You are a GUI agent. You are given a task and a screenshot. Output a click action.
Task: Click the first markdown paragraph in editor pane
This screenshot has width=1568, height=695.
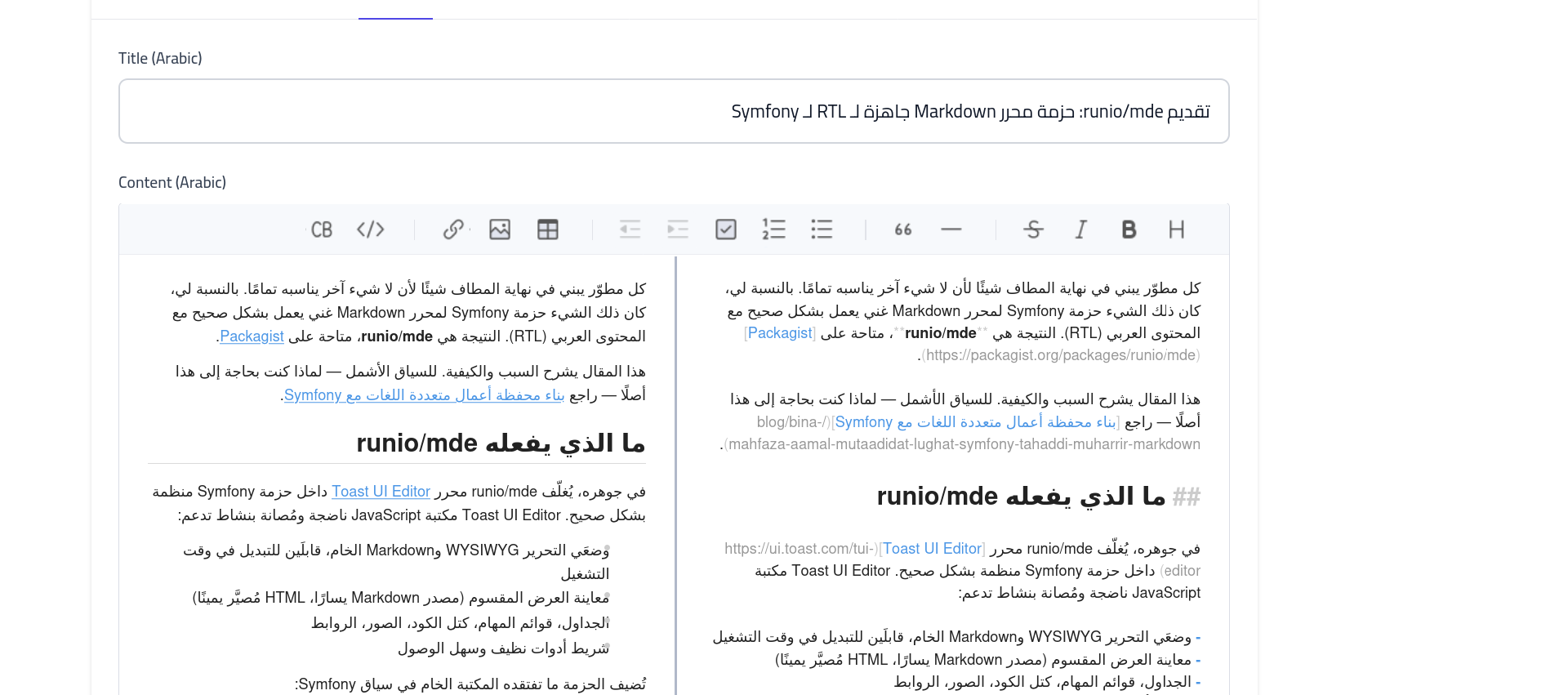pyautogui.click(x=963, y=322)
